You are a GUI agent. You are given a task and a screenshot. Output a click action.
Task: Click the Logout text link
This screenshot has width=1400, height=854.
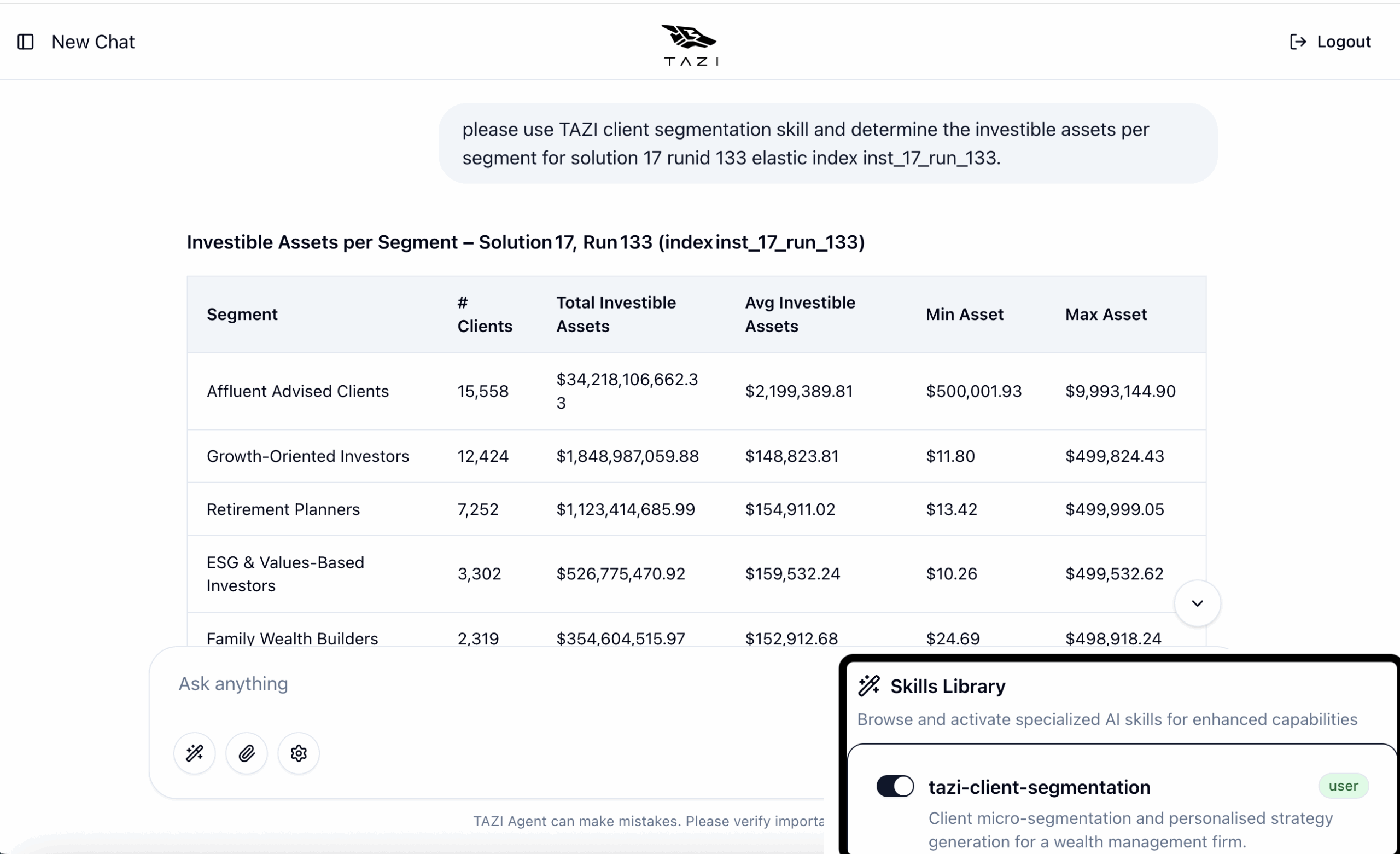click(x=1343, y=42)
